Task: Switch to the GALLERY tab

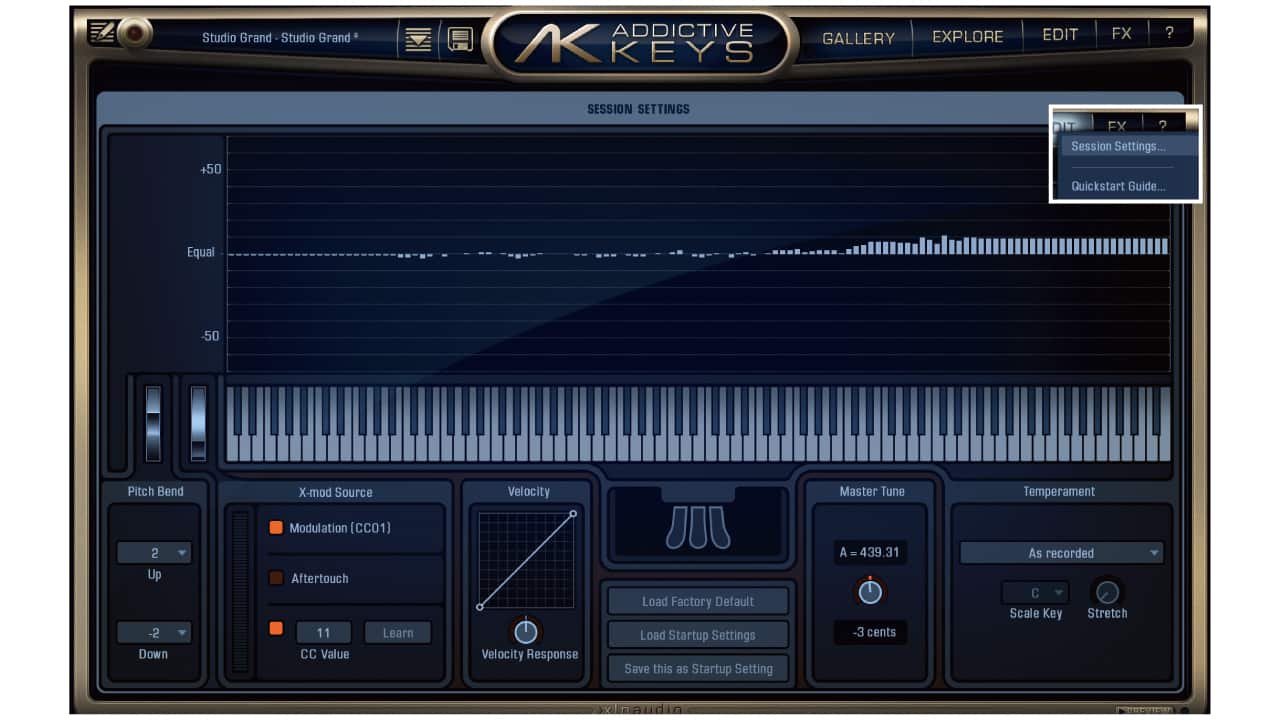Action: [x=858, y=38]
